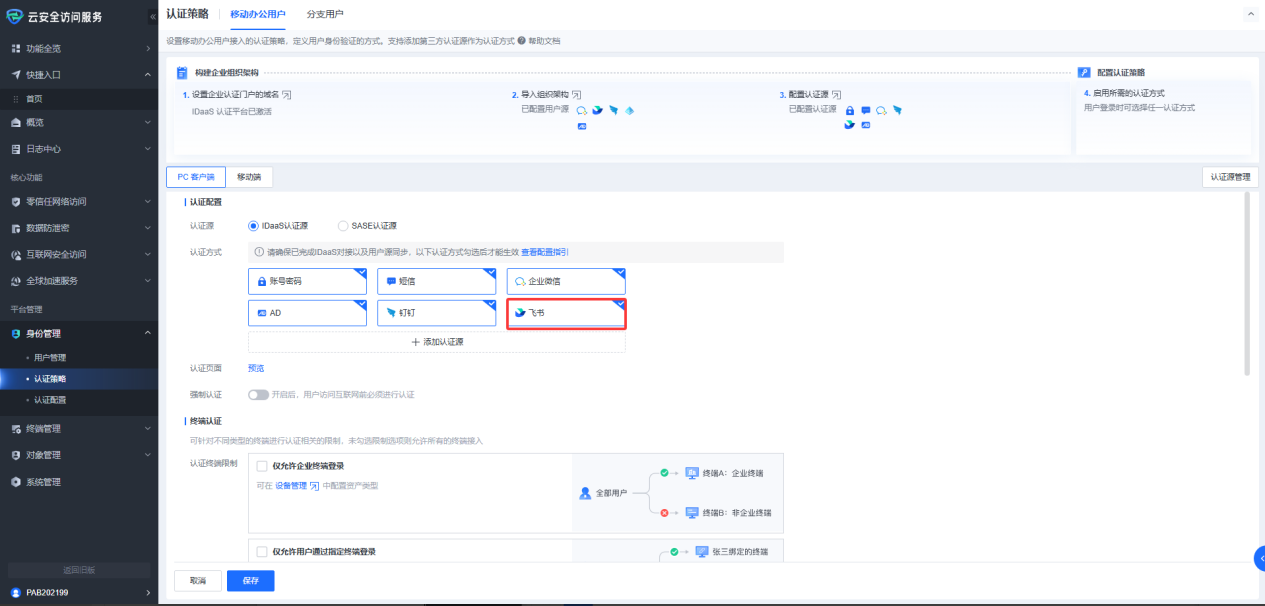Collapse the left sidebar with double-arrow icon
This screenshot has height=606, width=1265.
152,16
